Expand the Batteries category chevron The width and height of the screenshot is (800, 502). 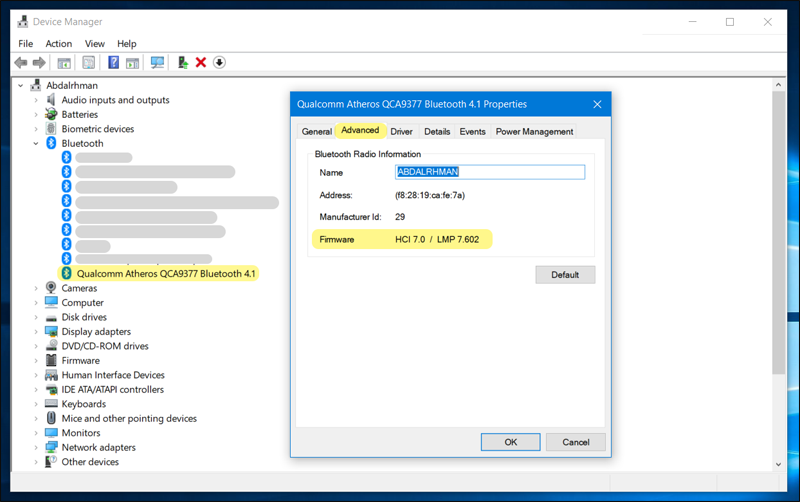click(x=36, y=115)
